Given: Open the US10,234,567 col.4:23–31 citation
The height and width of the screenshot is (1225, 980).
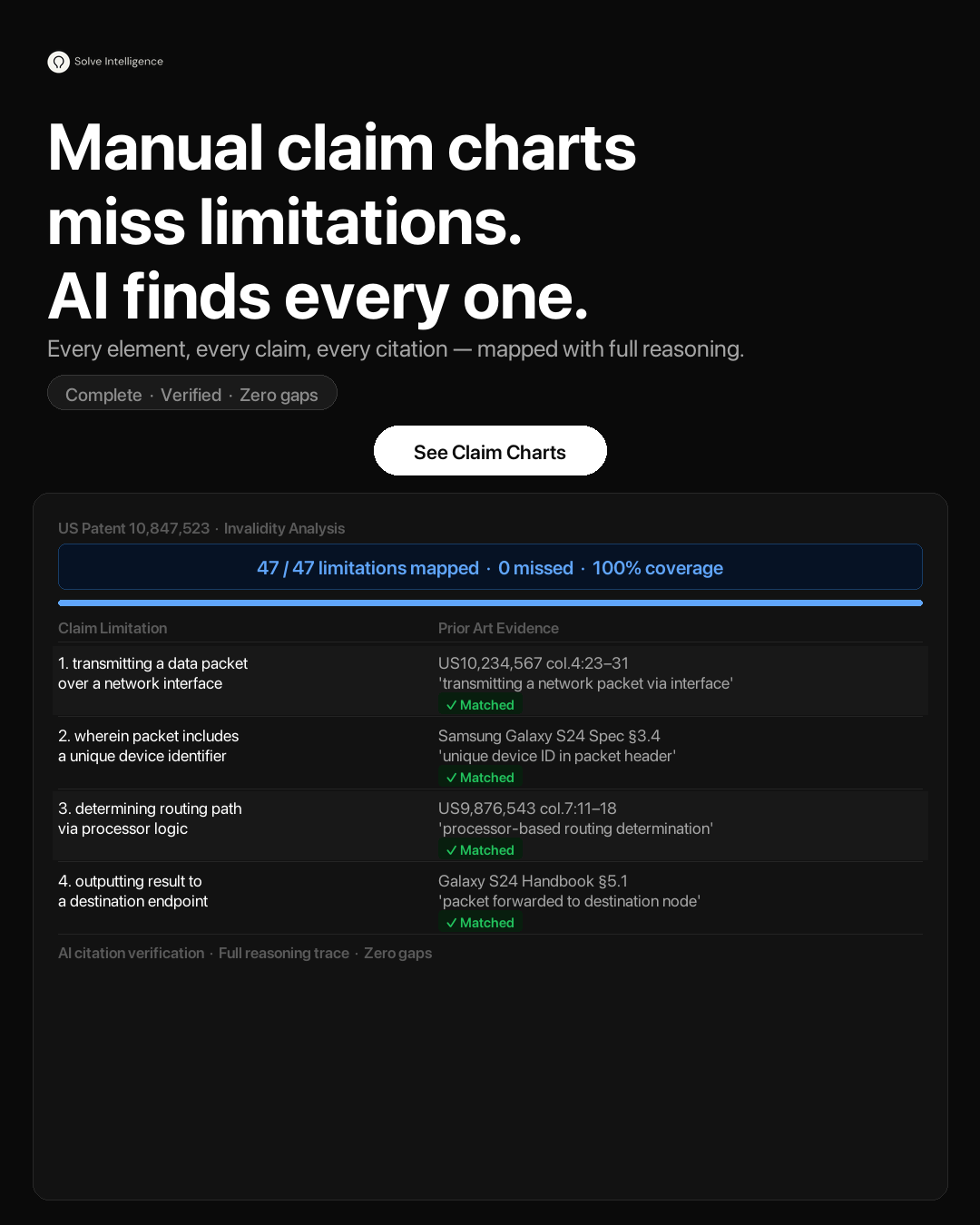Looking at the screenshot, I should [x=534, y=663].
